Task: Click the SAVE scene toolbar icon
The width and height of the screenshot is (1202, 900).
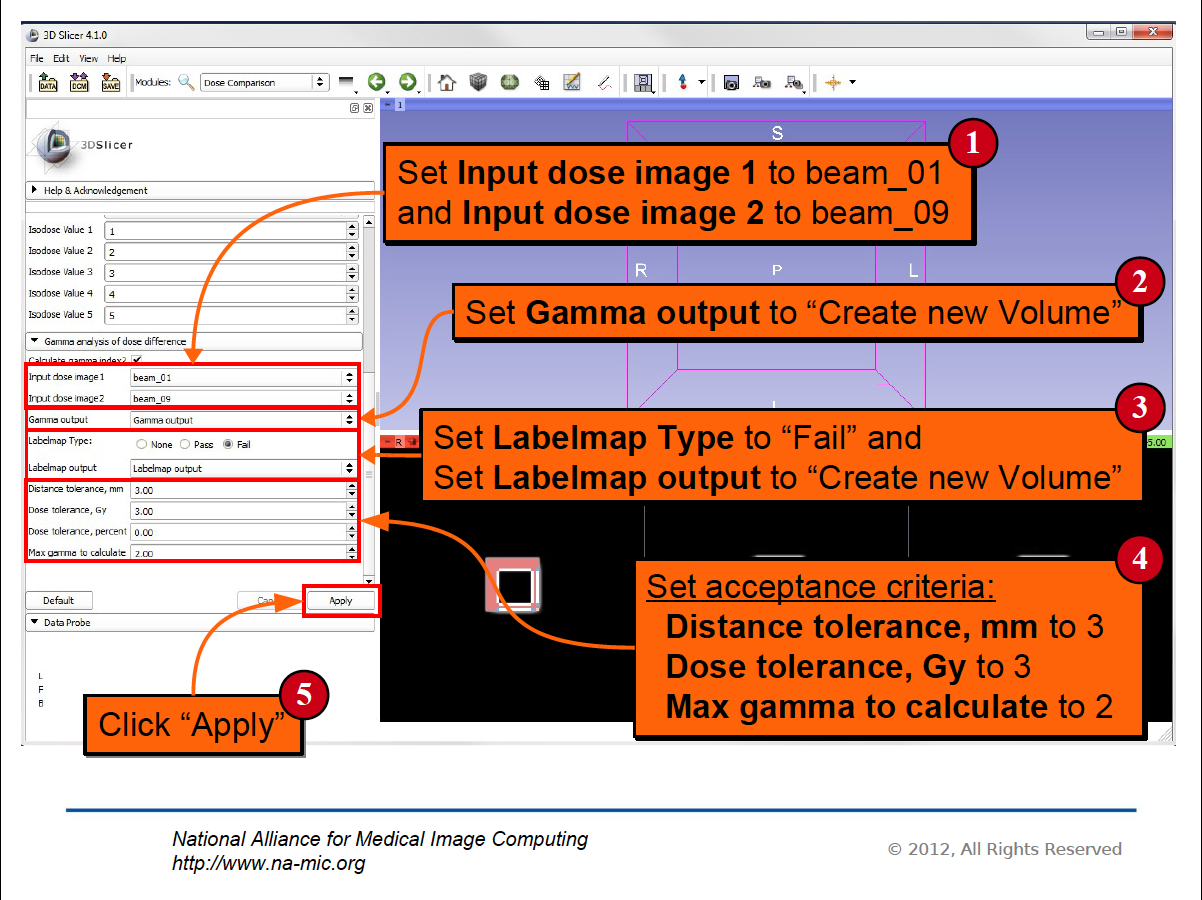Action: [110, 83]
